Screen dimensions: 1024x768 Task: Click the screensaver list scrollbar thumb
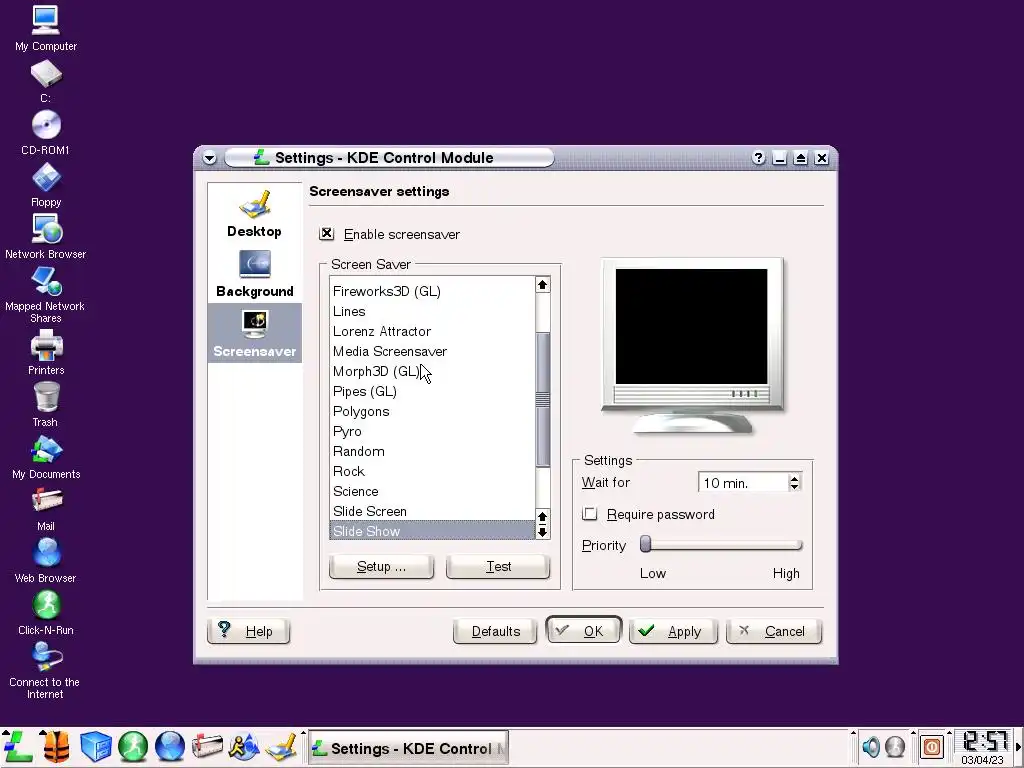point(542,400)
